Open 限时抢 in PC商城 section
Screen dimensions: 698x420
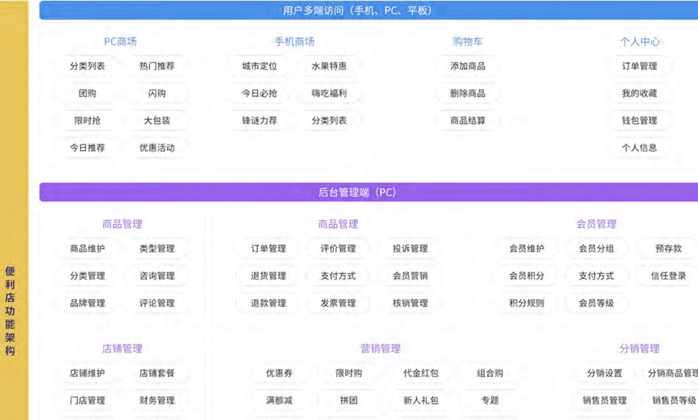[87, 120]
